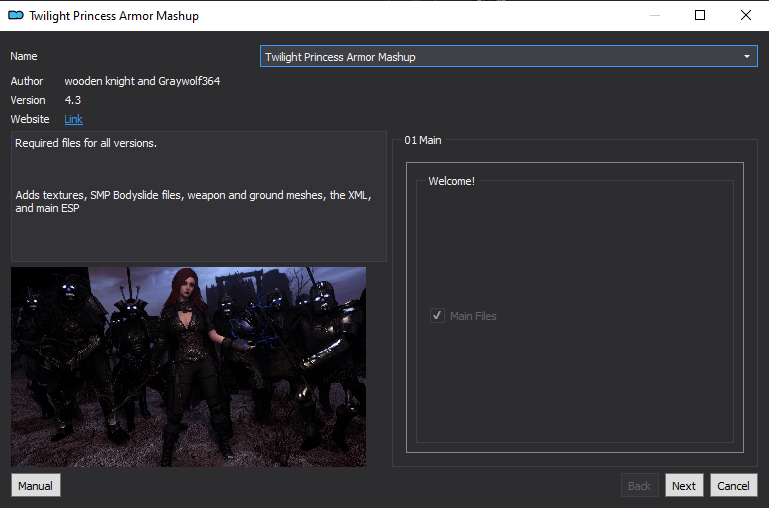Open the Website Link

click(x=73, y=119)
